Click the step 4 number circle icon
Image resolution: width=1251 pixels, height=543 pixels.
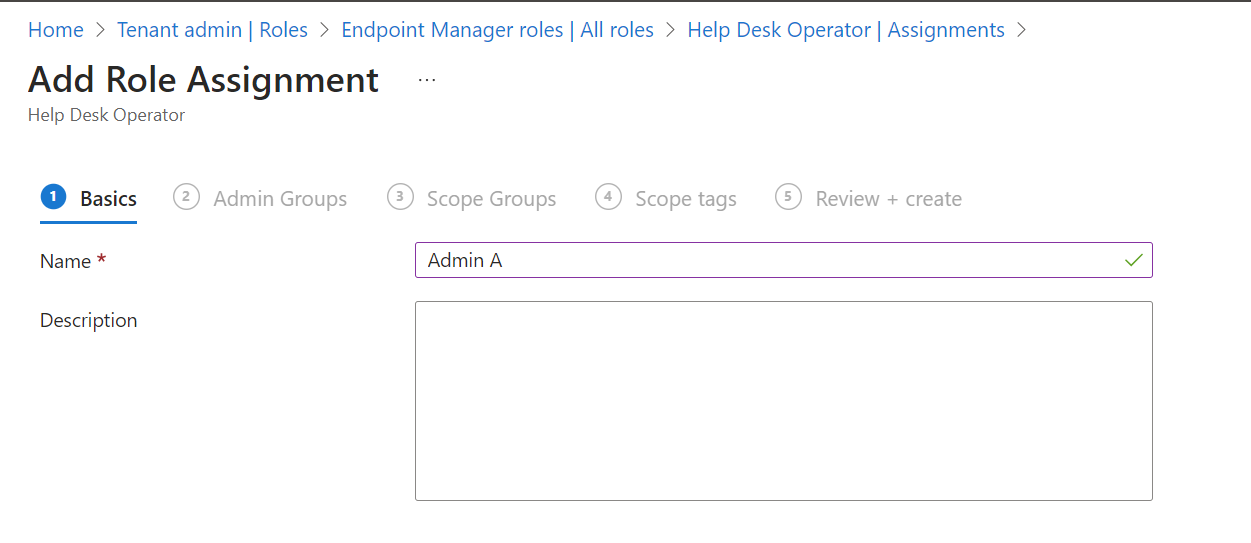click(608, 197)
